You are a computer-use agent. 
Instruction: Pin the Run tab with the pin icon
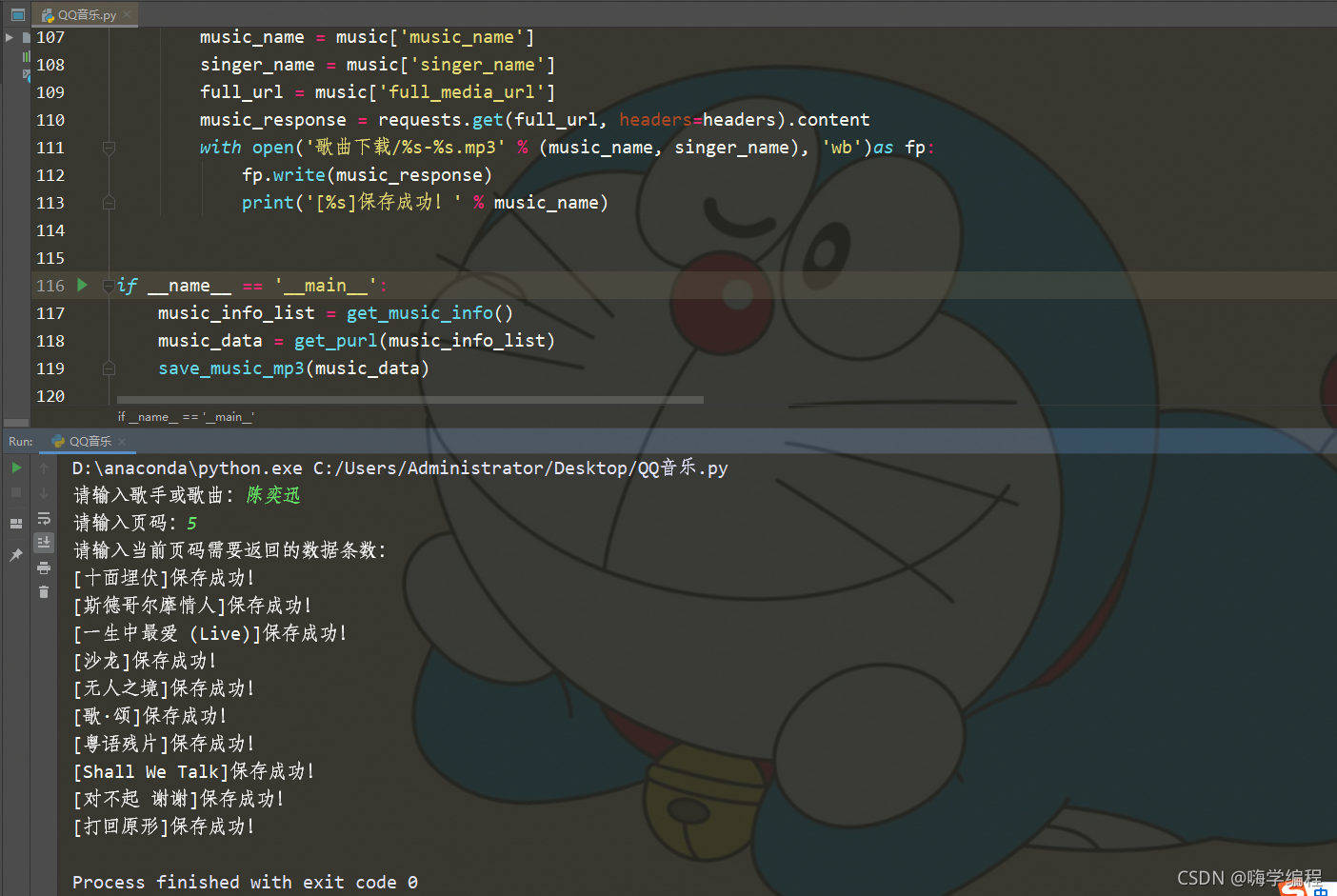point(16,554)
